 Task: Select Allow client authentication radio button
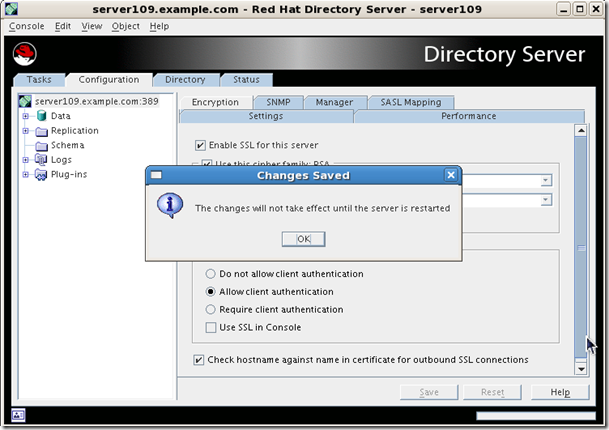[x=211, y=292]
